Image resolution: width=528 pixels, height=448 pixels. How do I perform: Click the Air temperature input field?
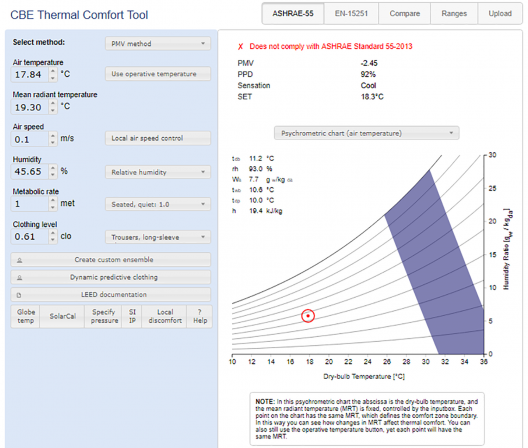coord(30,74)
